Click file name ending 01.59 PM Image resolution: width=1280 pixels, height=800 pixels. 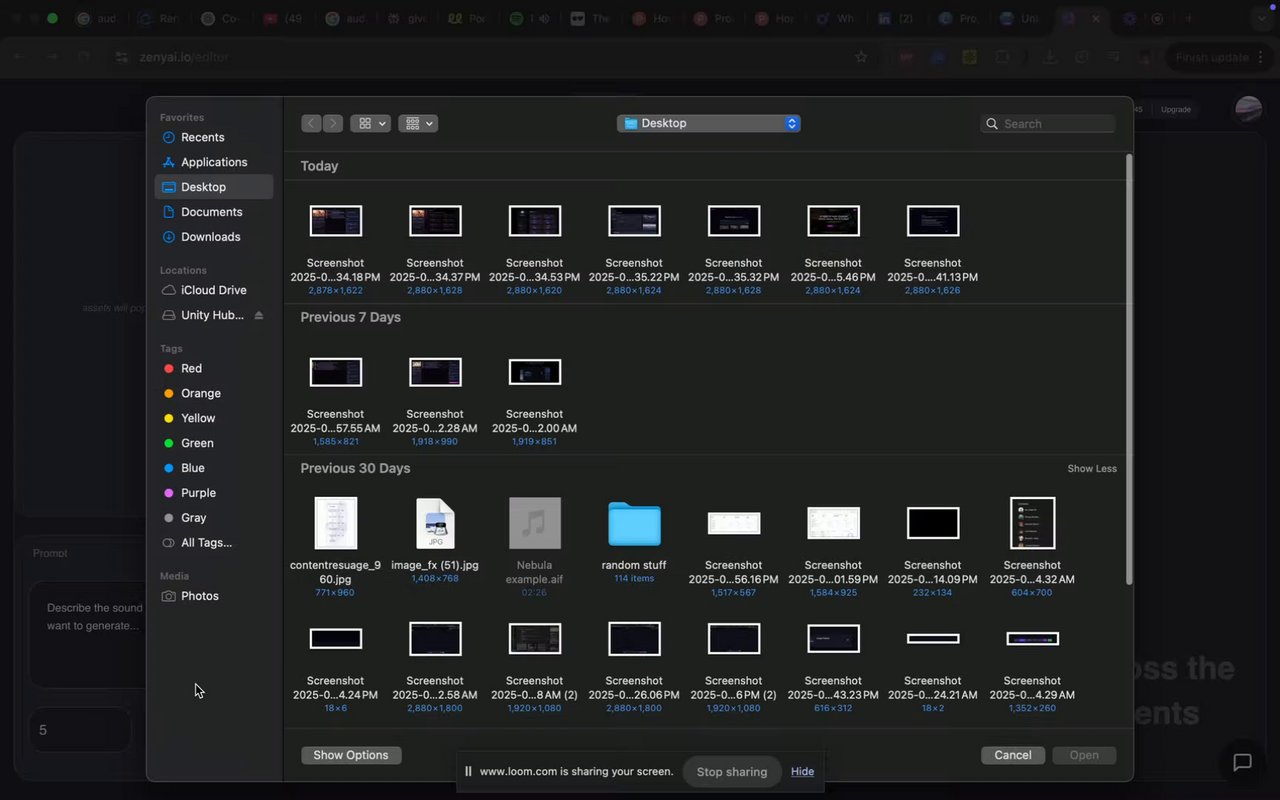coord(833,572)
